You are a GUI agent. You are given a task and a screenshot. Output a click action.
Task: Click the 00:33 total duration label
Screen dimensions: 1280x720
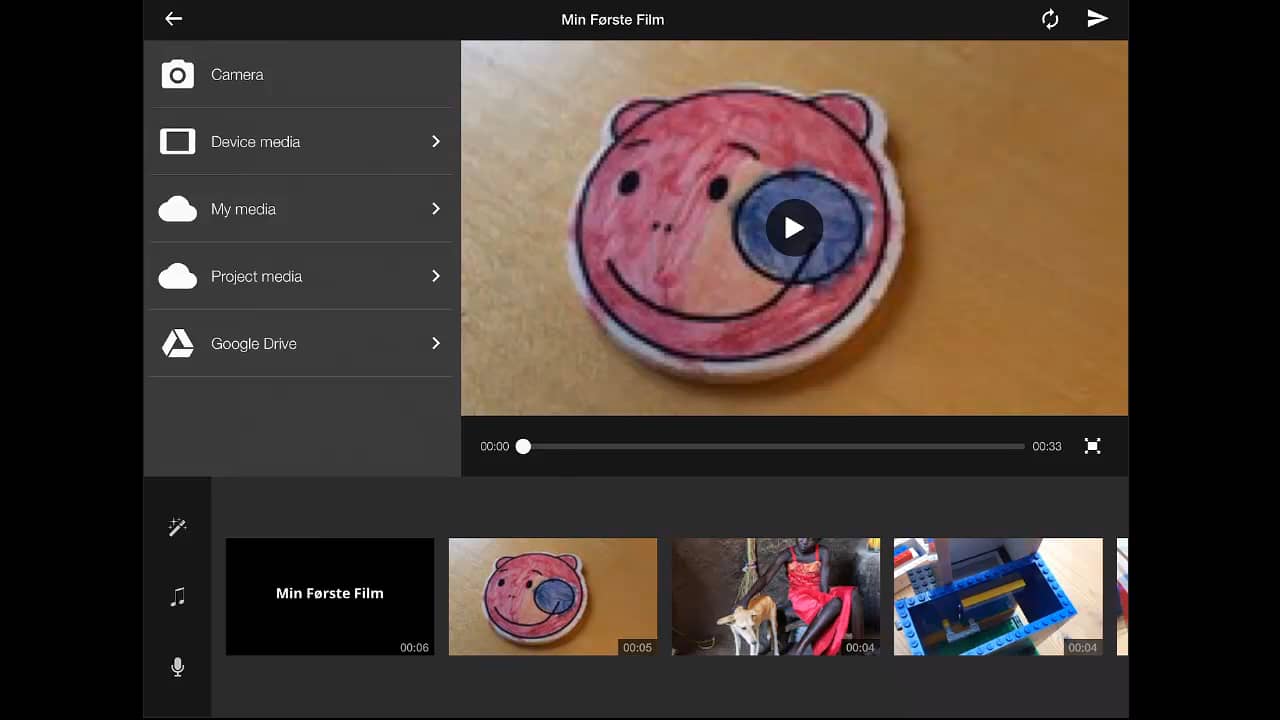(x=1047, y=446)
